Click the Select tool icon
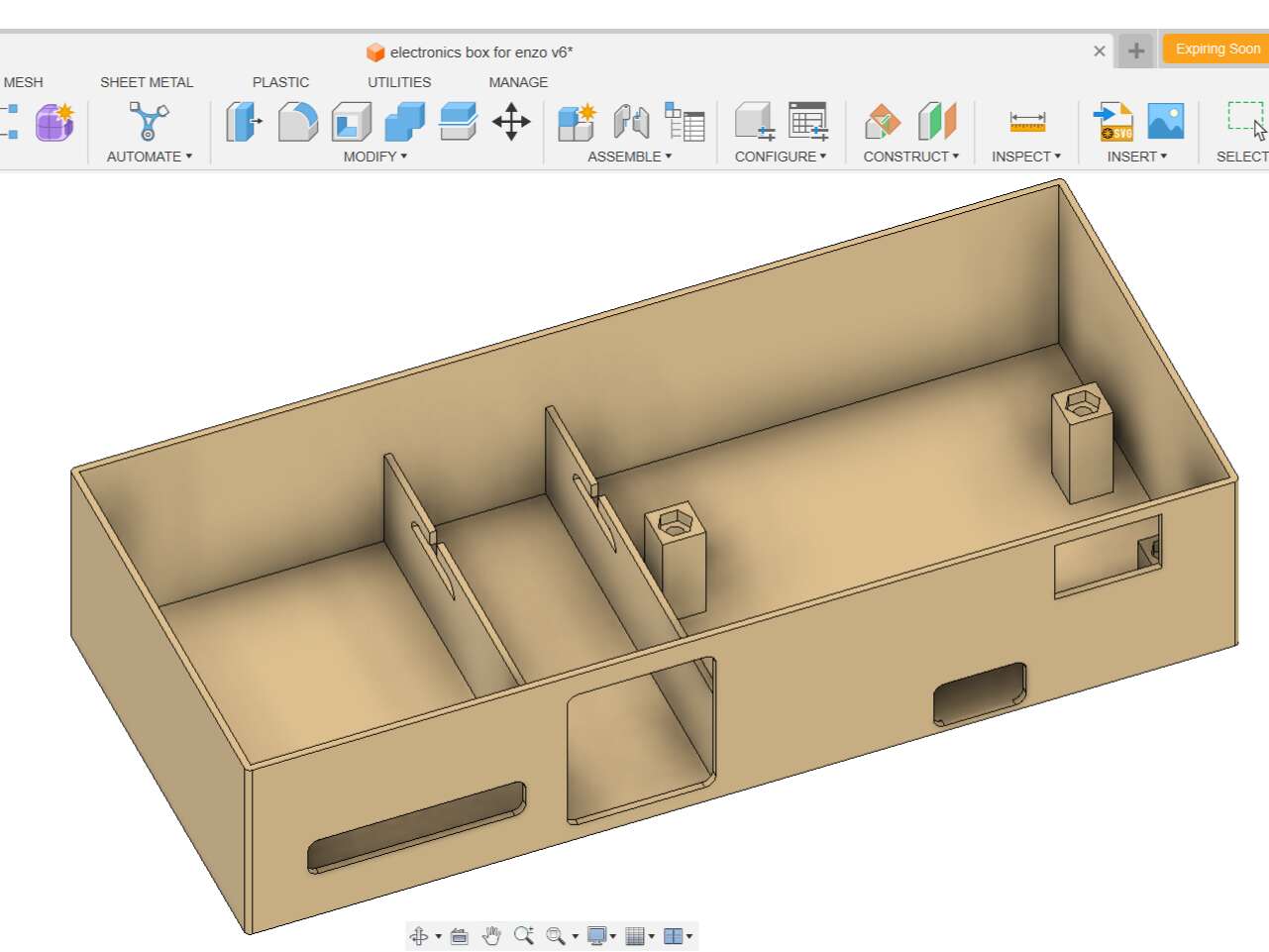Screen dimensions: 1269x952 point(1247,122)
